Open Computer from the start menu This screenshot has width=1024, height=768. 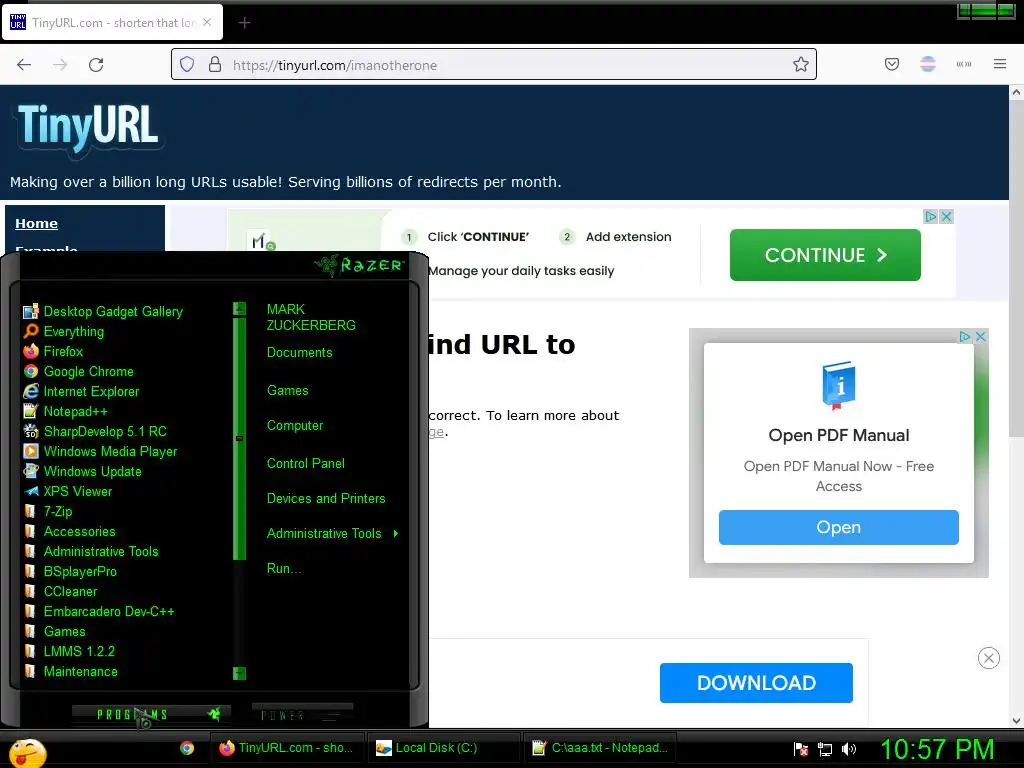pos(295,426)
